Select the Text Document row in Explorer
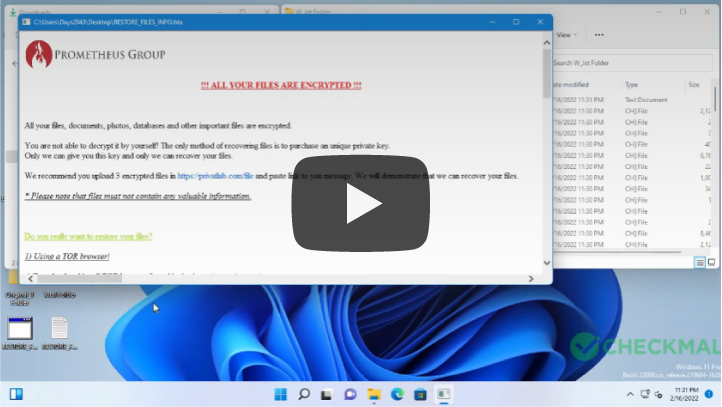The height and width of the screenshot is (407, 722). tap(632, 100)
